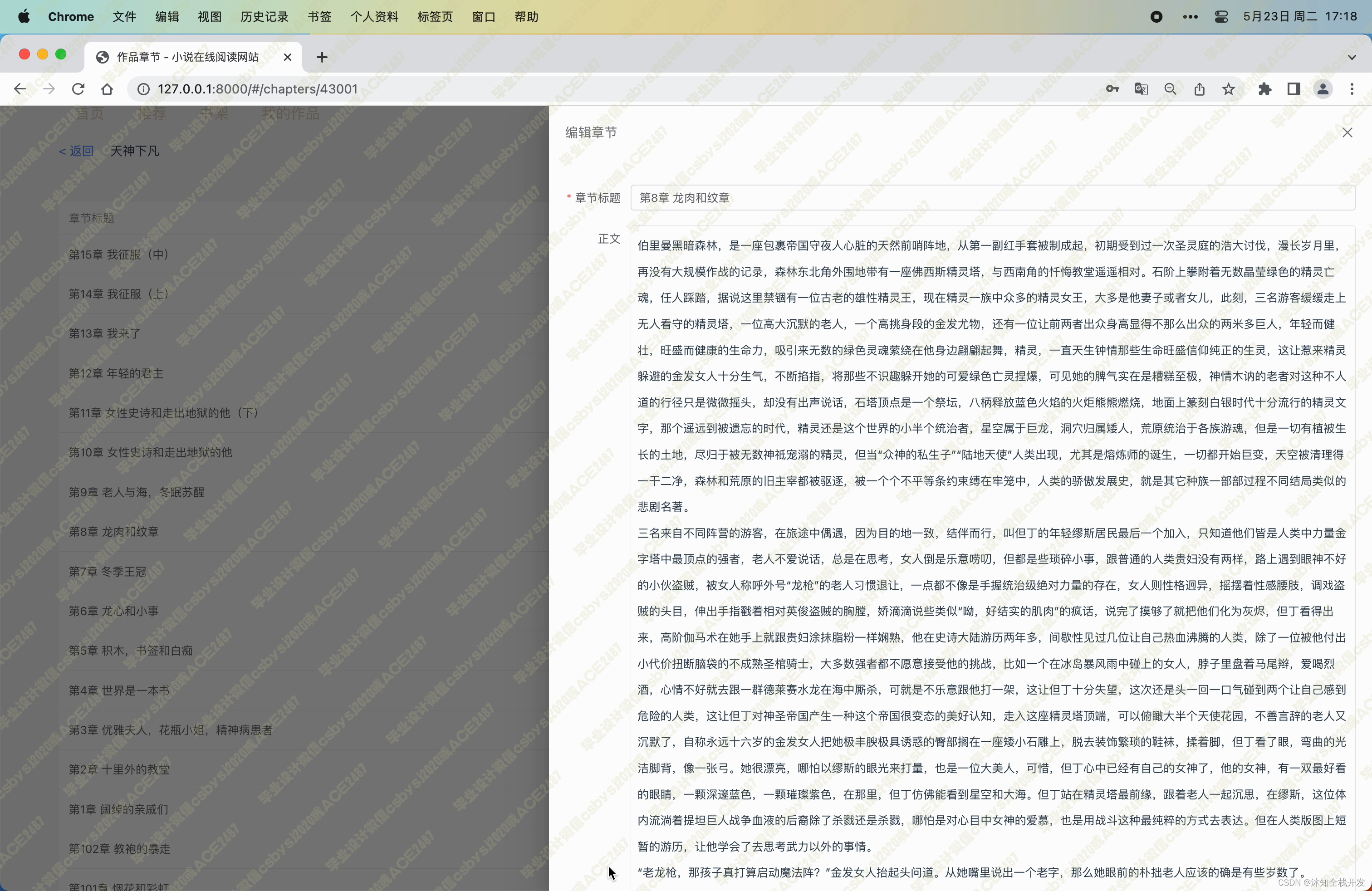Screen dimensions: 1372x891
Task: Open the saved passwords key icon
Action: click(x=1112, y=89)
